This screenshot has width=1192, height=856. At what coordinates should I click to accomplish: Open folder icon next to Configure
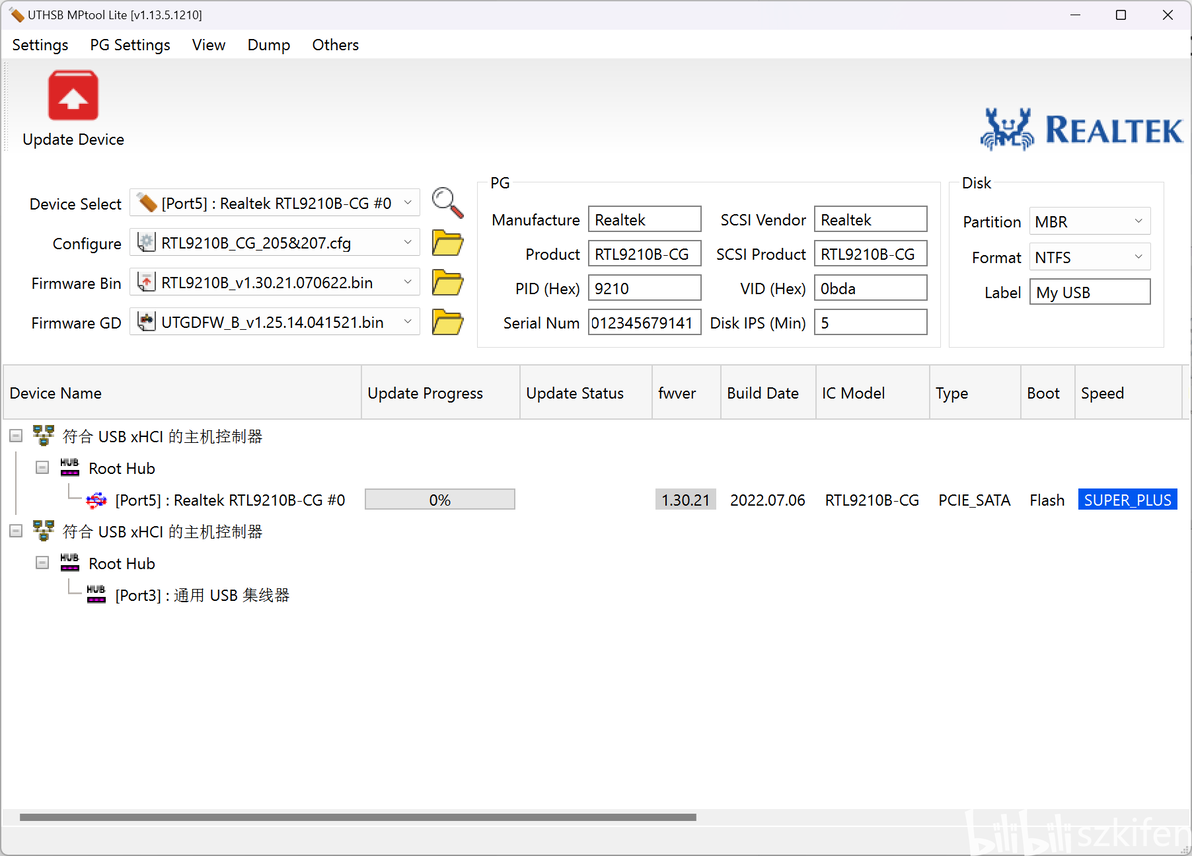[448, 243]
